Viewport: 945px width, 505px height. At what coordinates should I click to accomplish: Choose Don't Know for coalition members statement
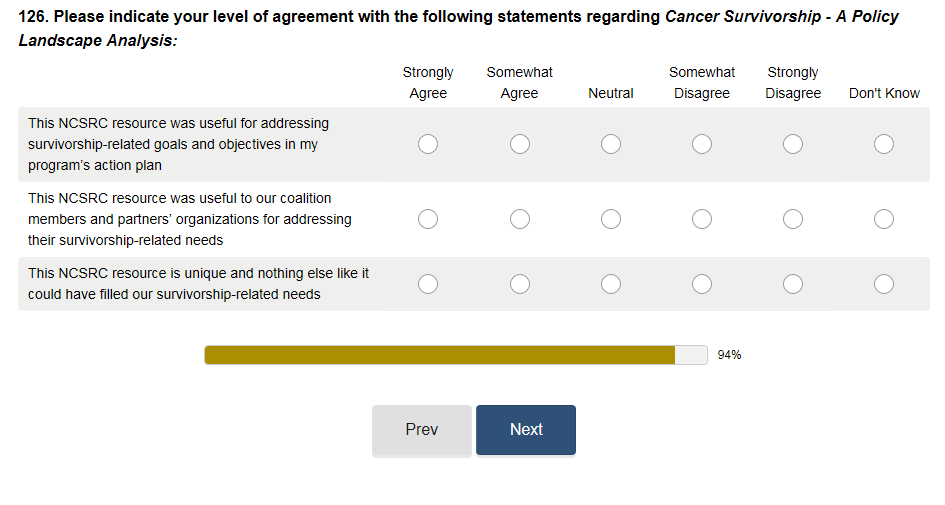click(884, 219)
